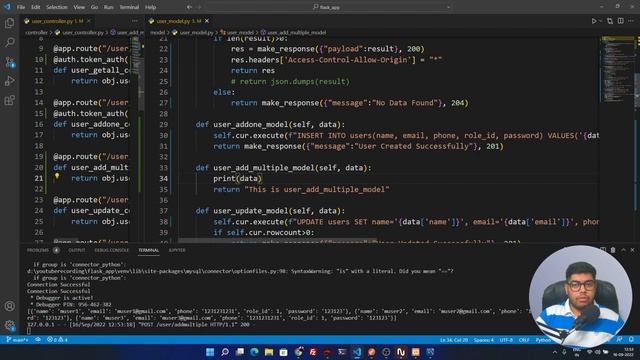
Task: Open the Run menu
Action: pos(109,7)
